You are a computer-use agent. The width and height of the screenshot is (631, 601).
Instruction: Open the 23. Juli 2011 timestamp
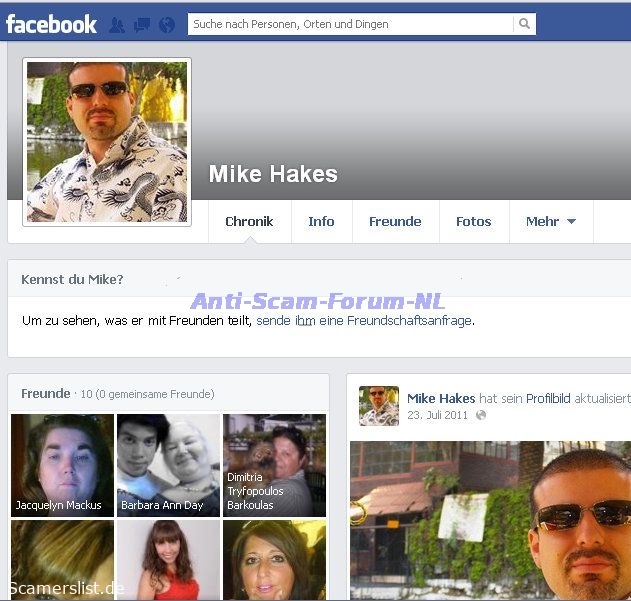[x=437, y=415]
